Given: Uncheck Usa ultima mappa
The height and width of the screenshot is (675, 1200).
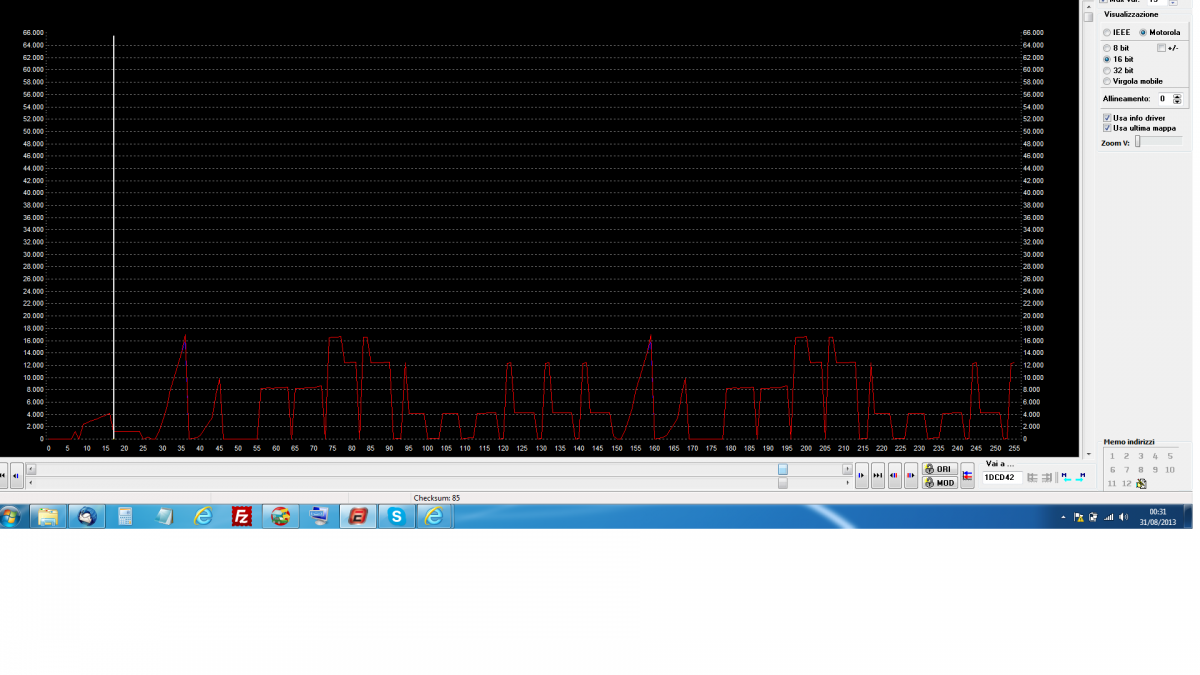Looking at the screenshot, I should point(1107,128).
